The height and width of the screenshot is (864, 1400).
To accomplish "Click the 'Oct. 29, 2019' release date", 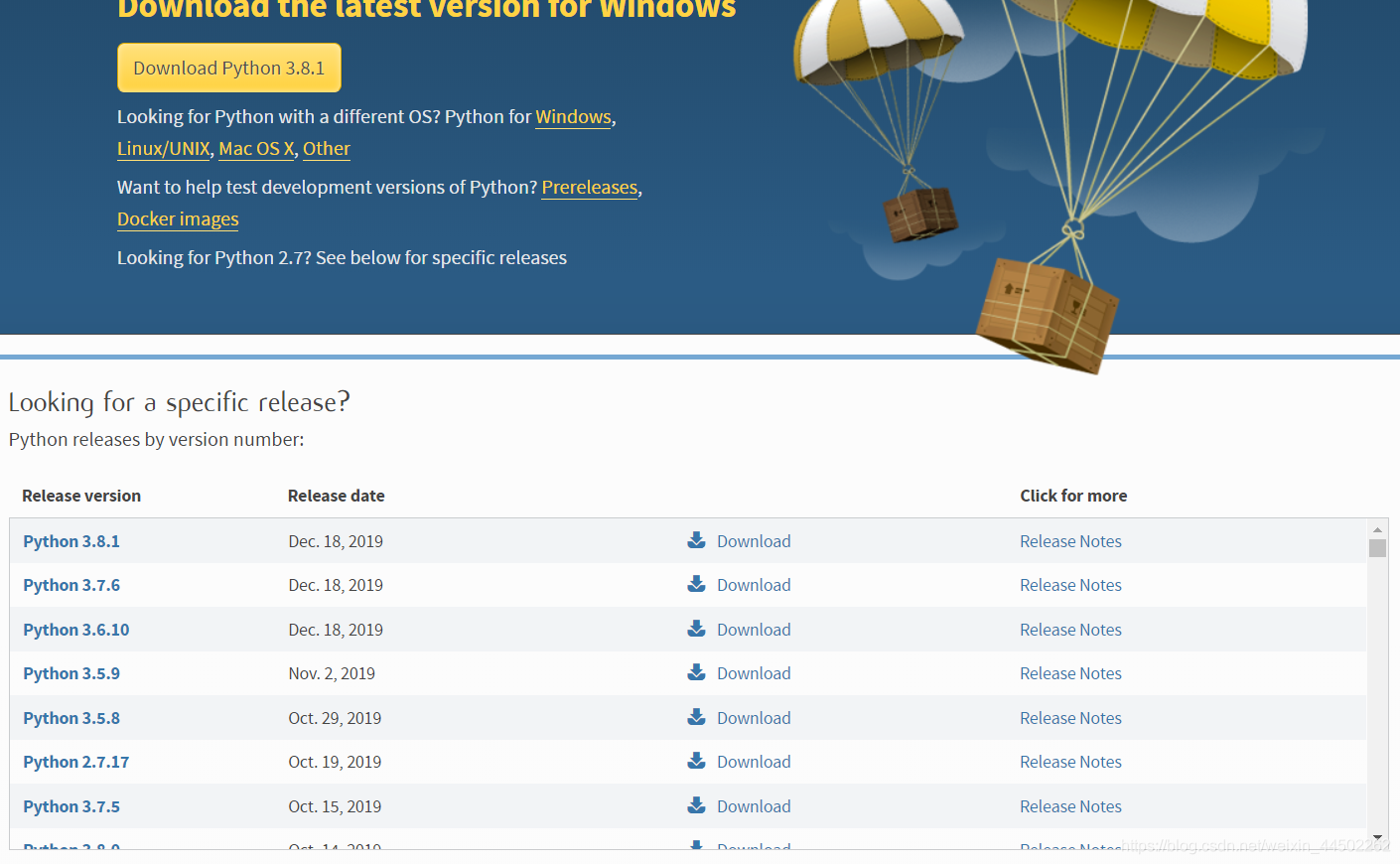I will (x=335, y=718).
